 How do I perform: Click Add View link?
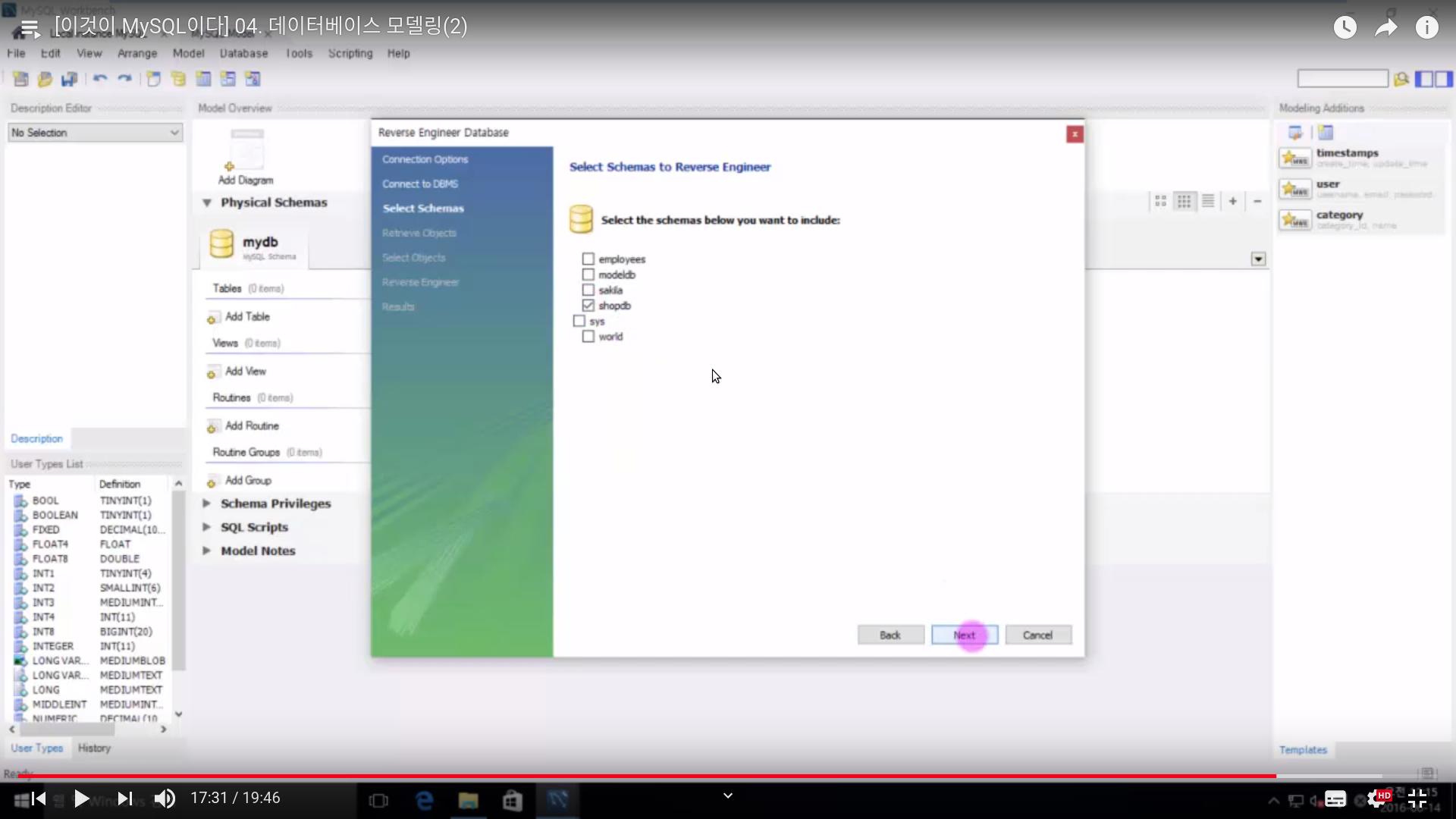click(x=246, y=371)
